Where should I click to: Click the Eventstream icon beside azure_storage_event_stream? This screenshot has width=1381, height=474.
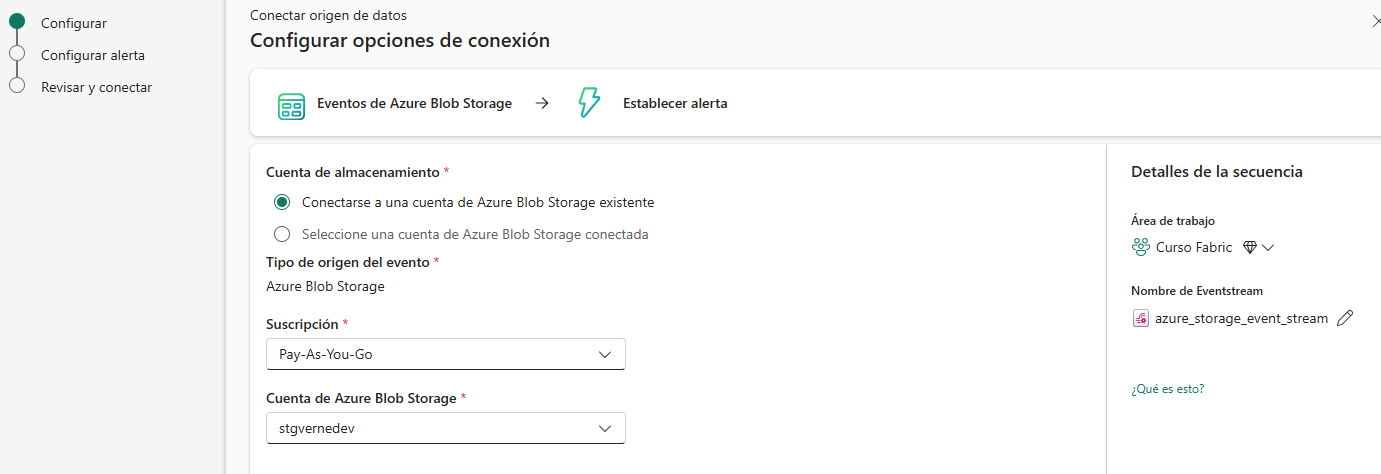coord(1140,318)
